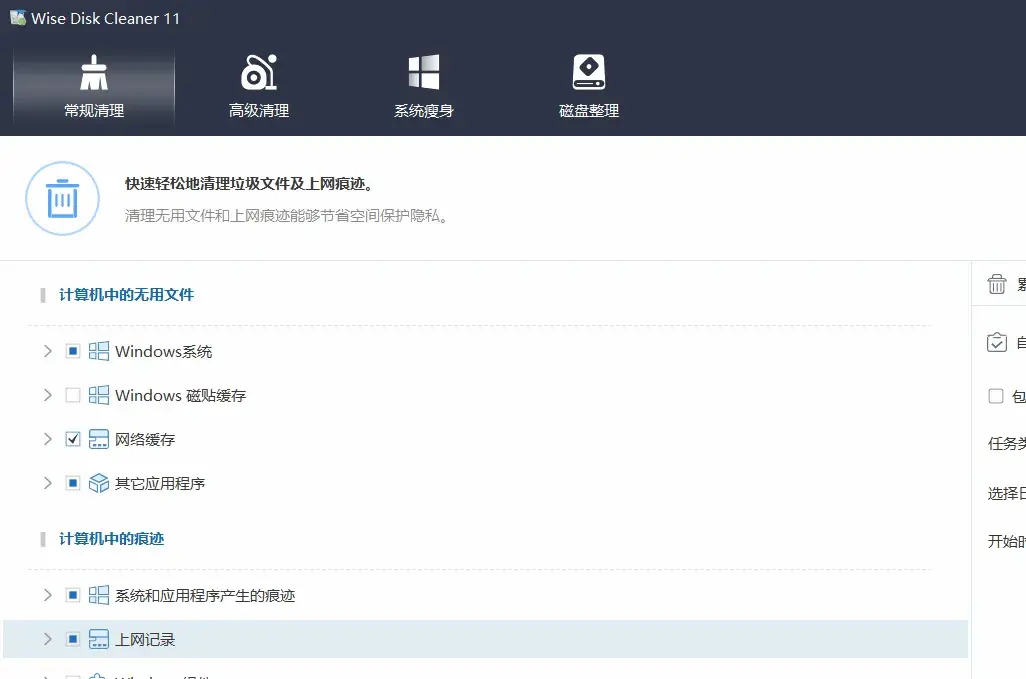Click the Windows系统 logo icon

(99, 351)
